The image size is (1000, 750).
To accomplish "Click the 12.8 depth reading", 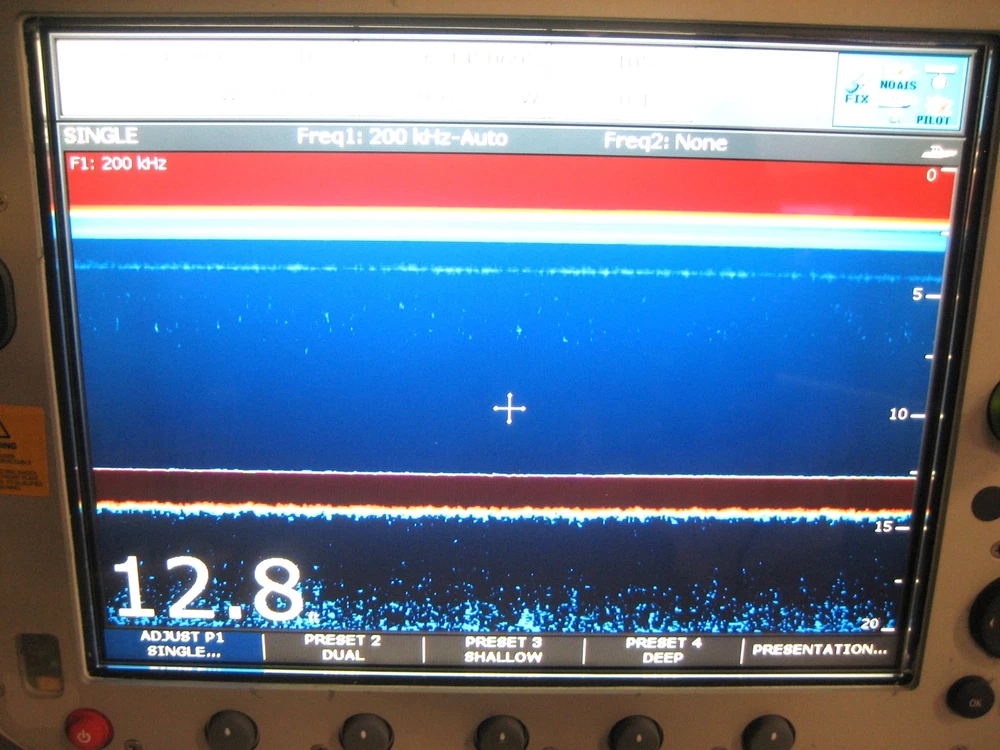I will pyautogui.click(x=207, y=588).
